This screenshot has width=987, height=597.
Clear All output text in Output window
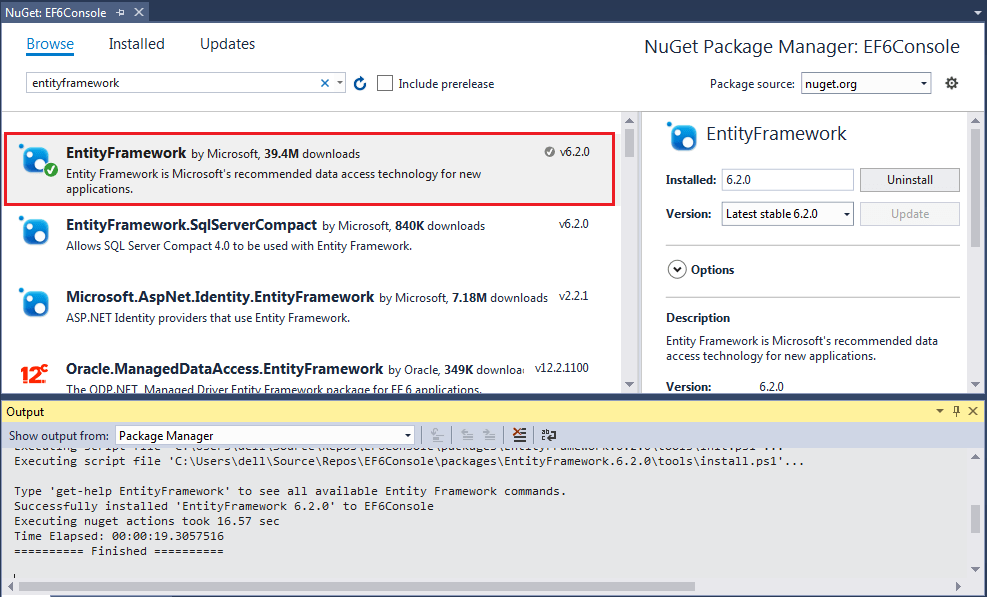coord(519,435)
